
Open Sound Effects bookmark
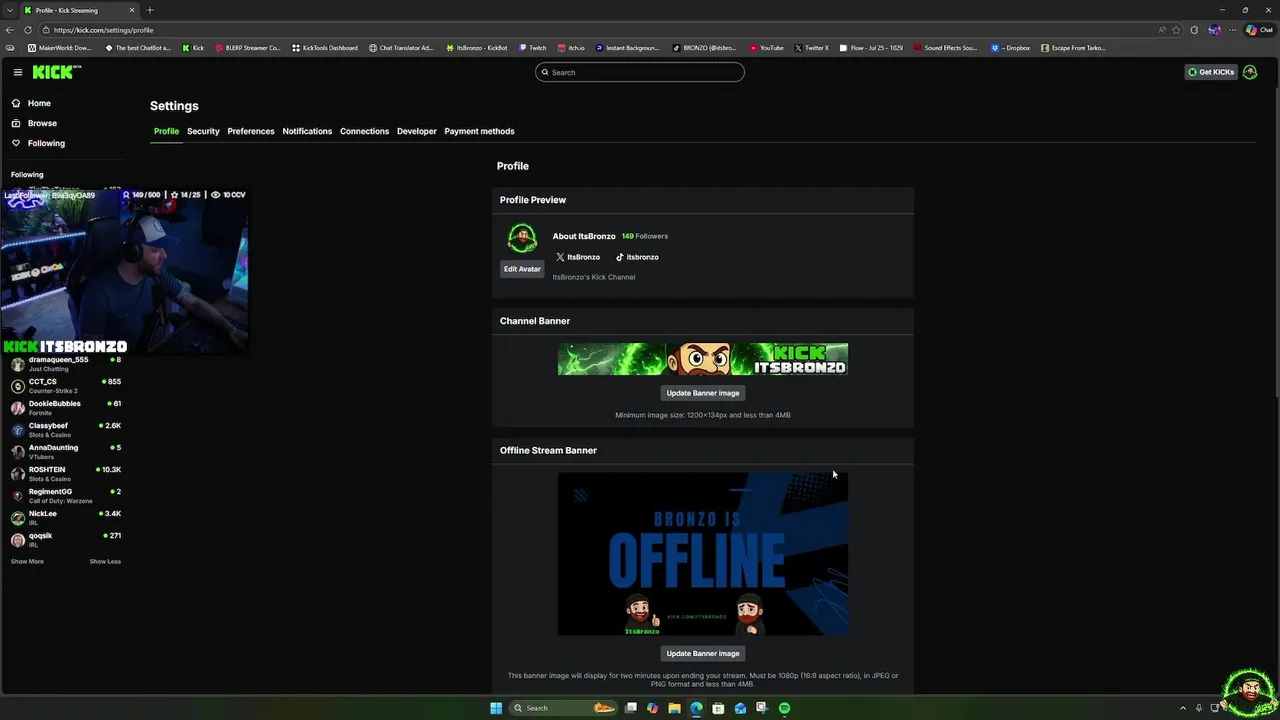(946, 48)
